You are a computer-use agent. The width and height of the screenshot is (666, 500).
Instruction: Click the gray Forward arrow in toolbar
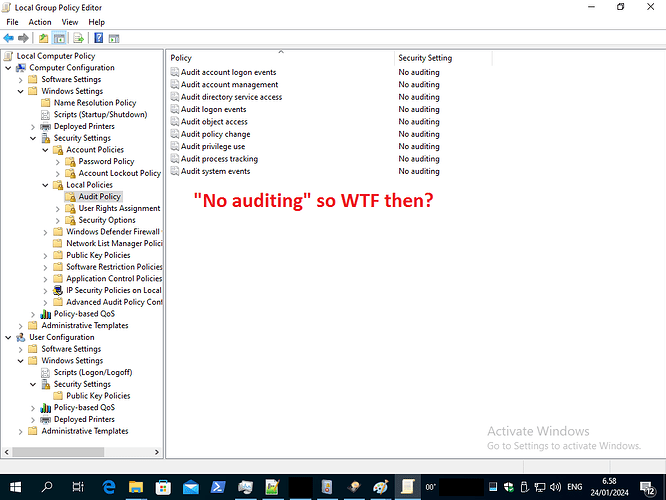pos(23,38)
